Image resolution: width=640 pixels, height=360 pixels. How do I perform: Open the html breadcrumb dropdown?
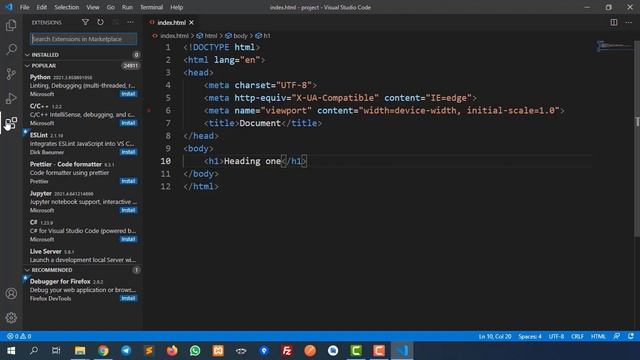point(207,36)
